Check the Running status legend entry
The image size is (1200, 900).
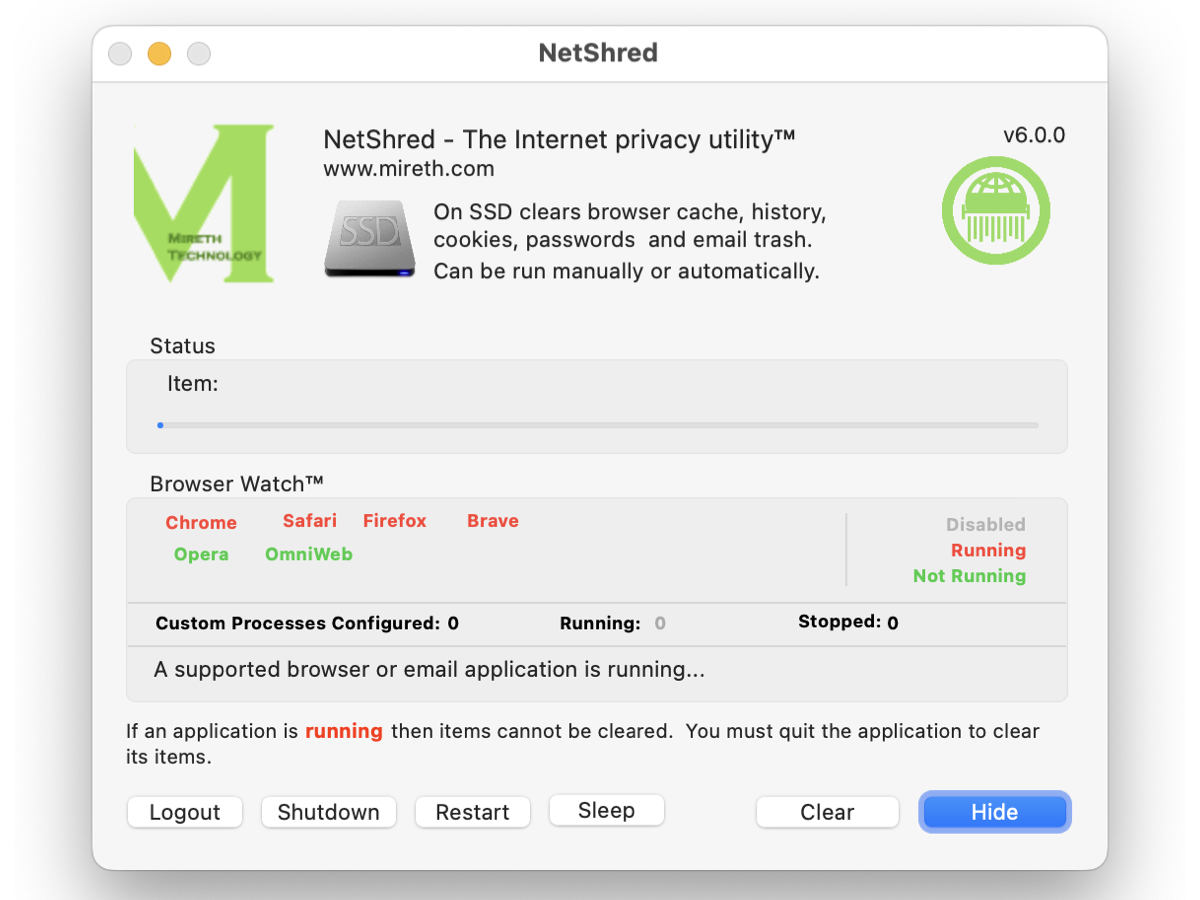click(x=988, y=550)
